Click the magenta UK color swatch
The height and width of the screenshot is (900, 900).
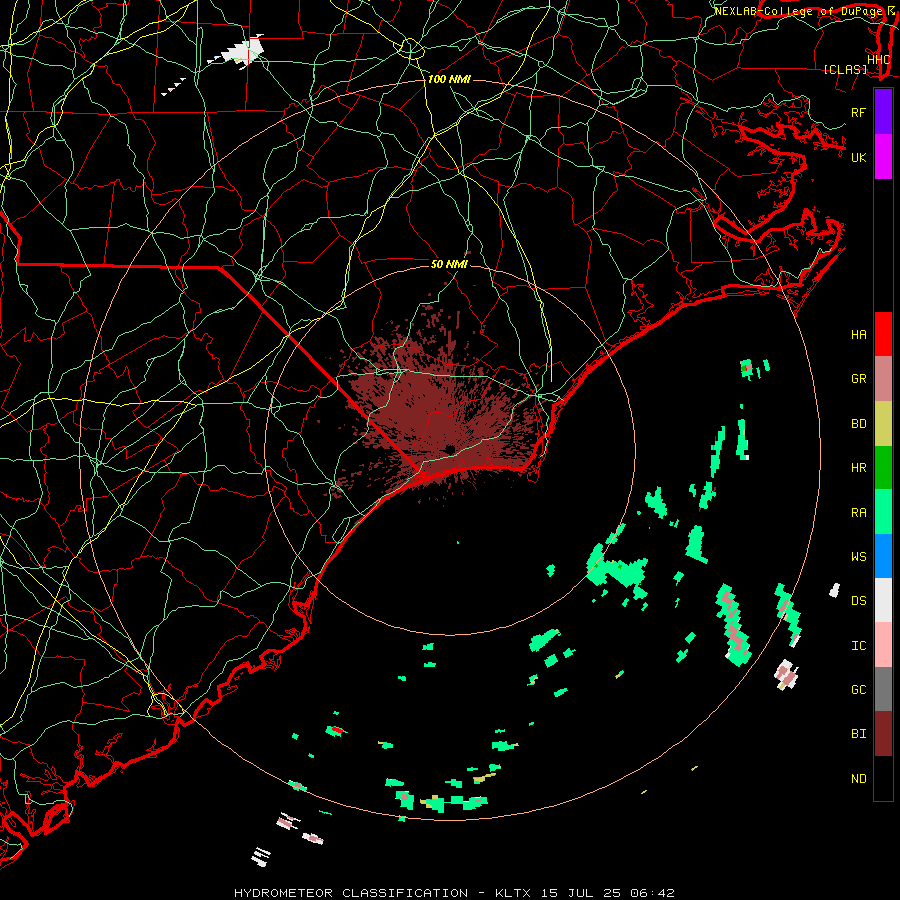click(883, 157)
